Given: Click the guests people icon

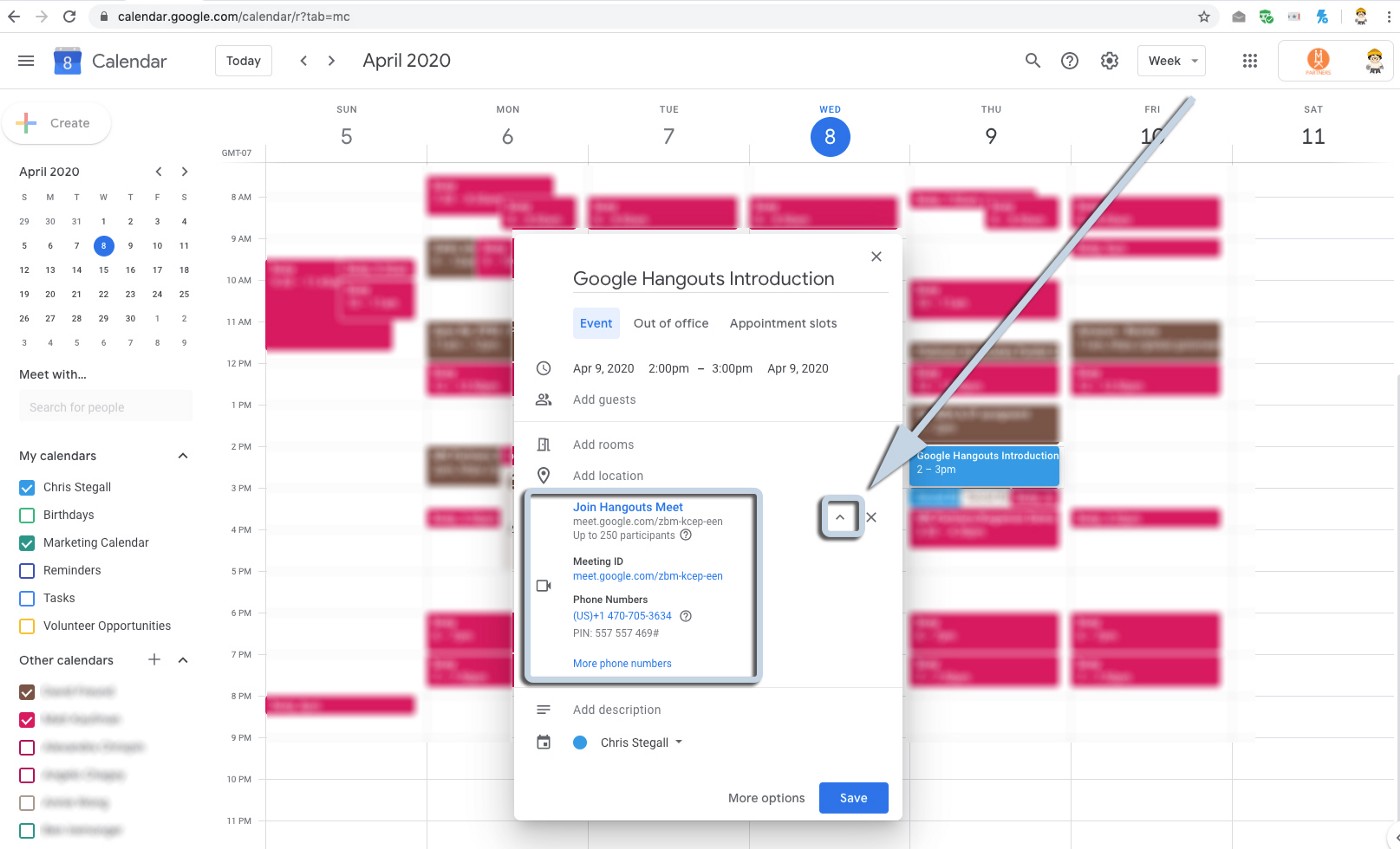Looking at the screenshot, I should [x=544, y=400].
